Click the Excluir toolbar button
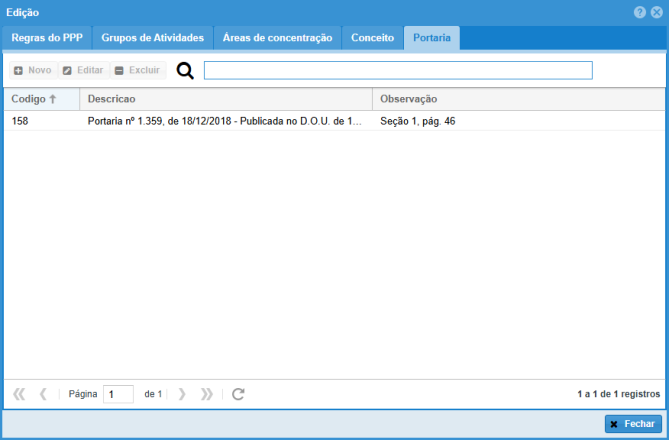669x440 pixels. point(136,71)
